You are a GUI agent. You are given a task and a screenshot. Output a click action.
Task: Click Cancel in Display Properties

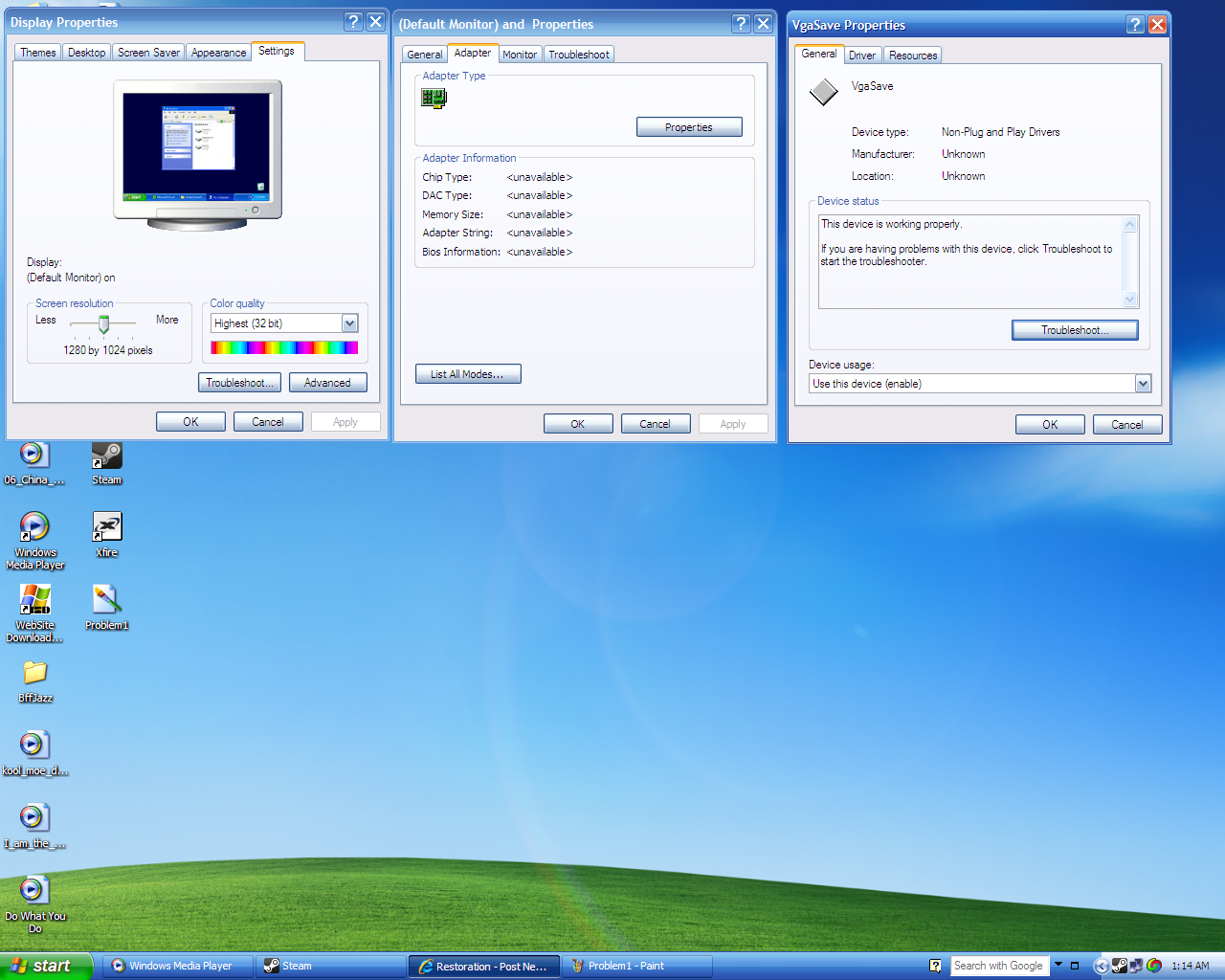click(268, 422)
